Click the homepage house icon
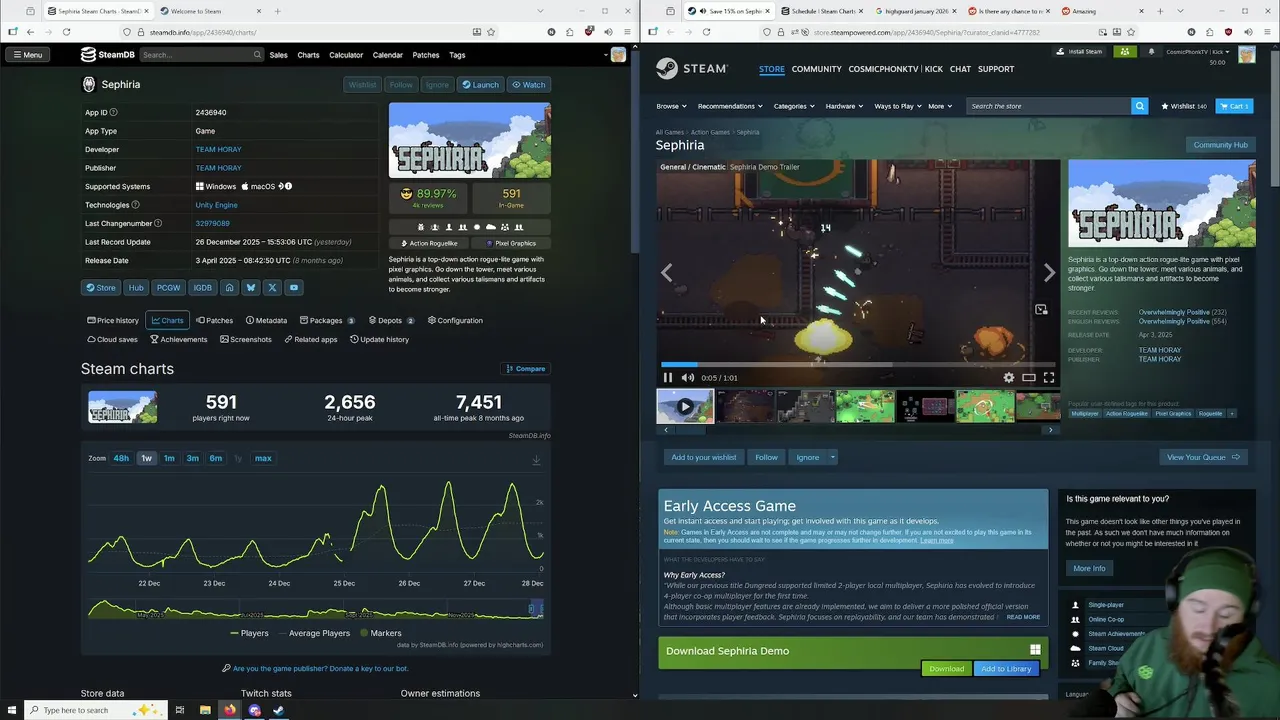1280x720 pixels. click(229, 288)
